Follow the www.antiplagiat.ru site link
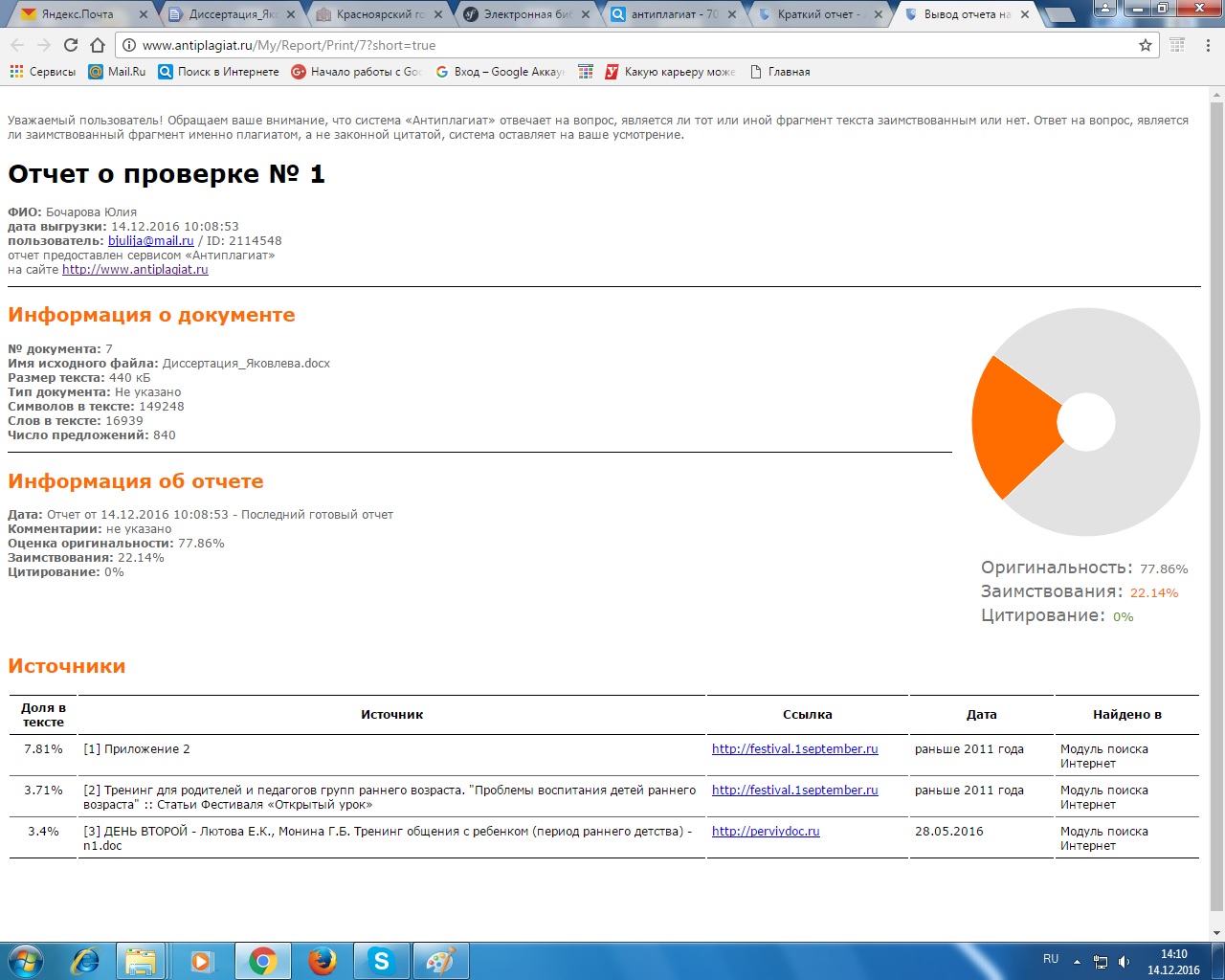 [135, 270]
